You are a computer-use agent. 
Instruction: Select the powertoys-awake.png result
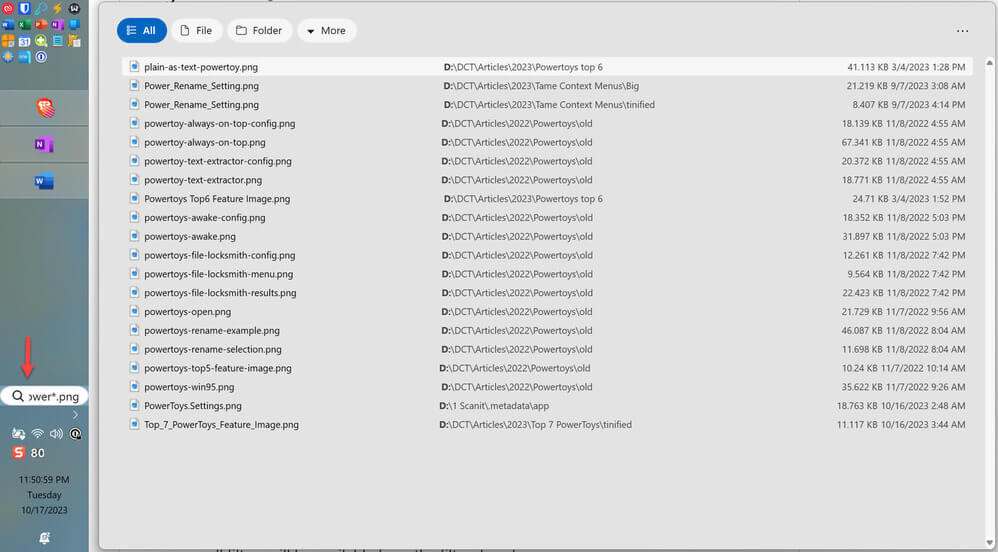click(x=547, y=236)
